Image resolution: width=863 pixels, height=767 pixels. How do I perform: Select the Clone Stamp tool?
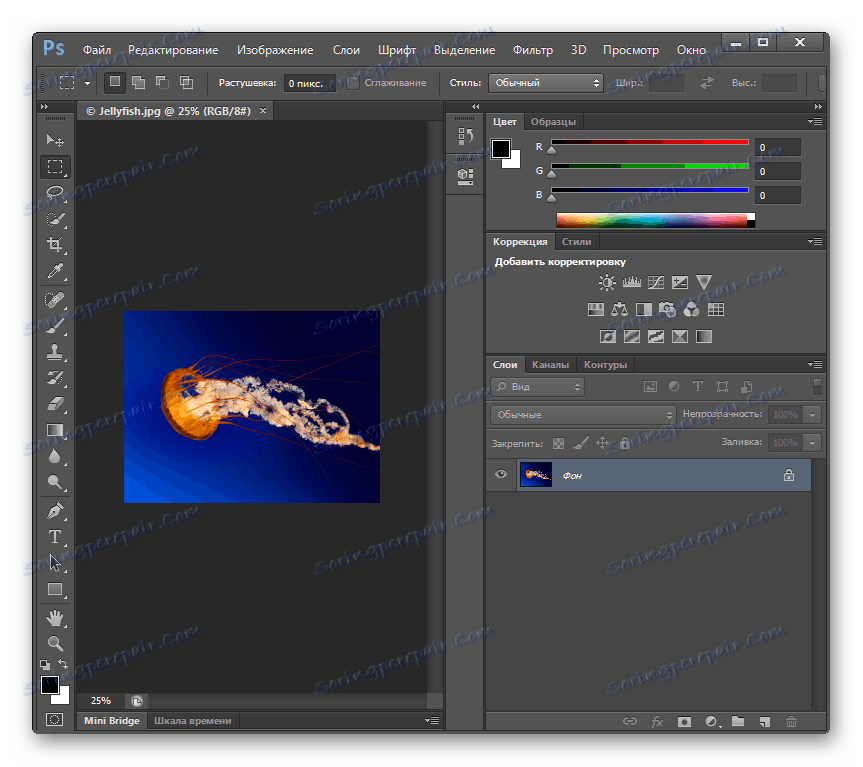point(55,352)
